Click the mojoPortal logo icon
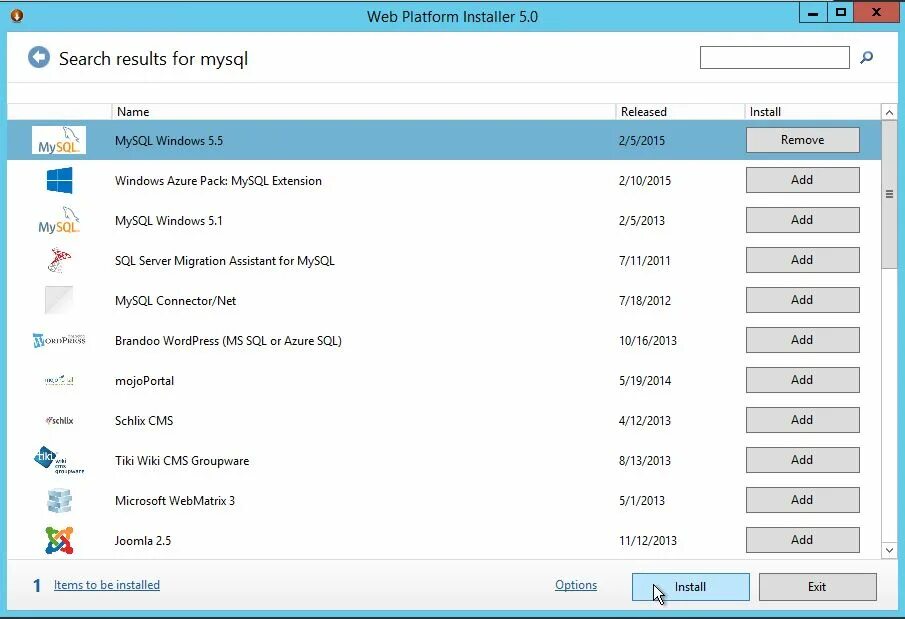 click(59, 380)
